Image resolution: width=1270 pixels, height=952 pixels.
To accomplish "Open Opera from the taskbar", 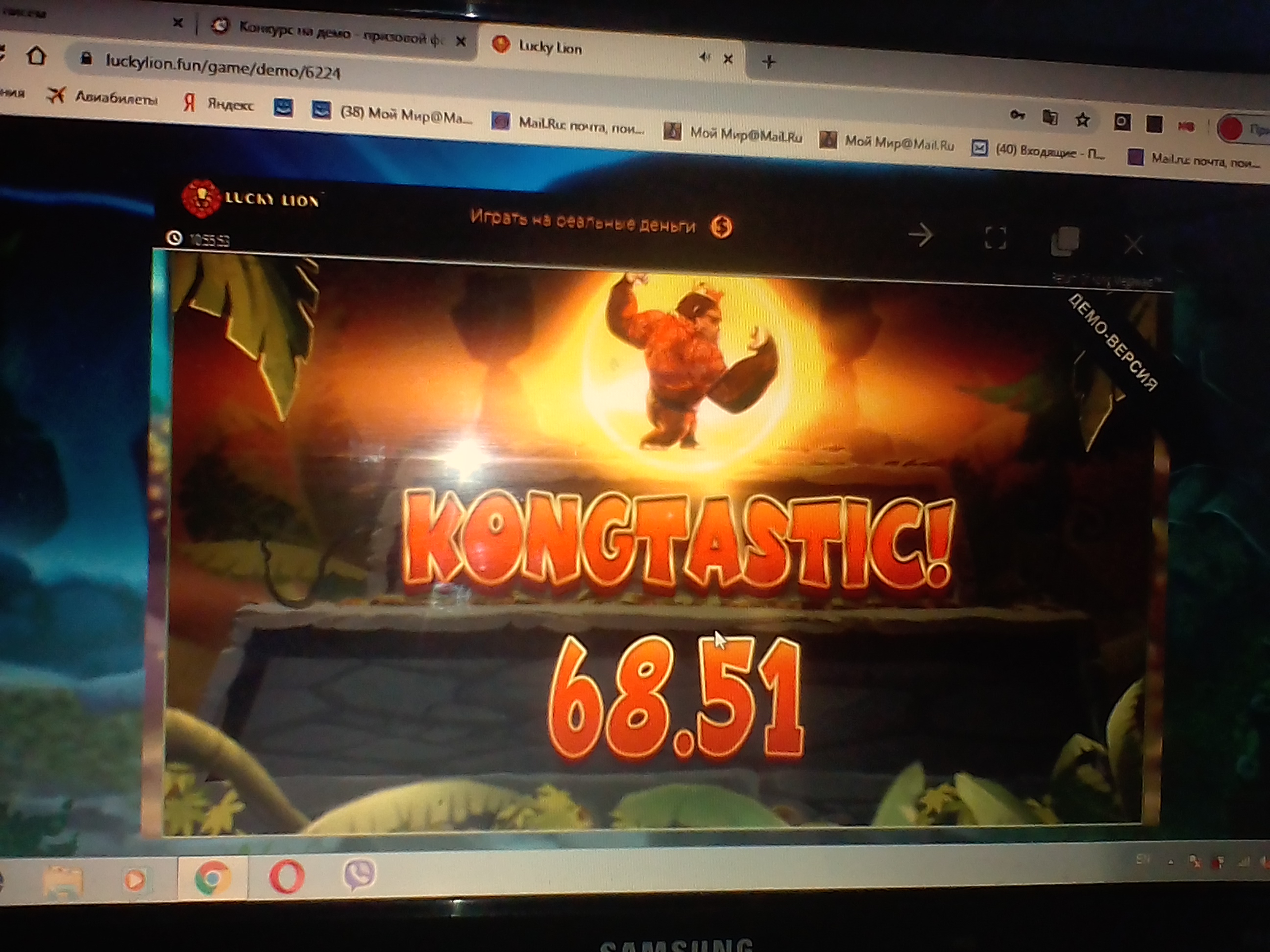I will 287,876.
